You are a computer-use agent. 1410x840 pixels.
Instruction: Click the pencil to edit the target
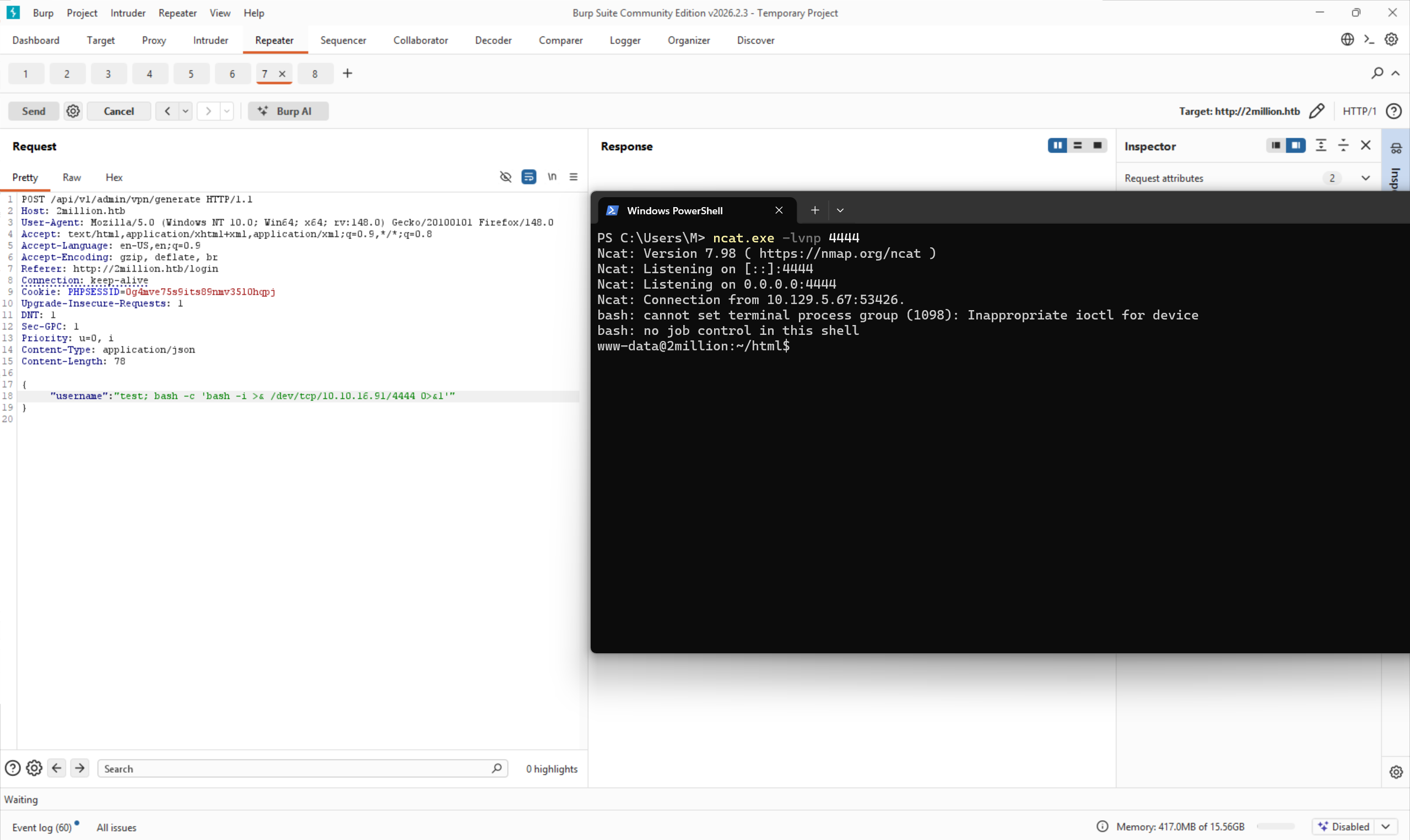tap(1318, 111)
